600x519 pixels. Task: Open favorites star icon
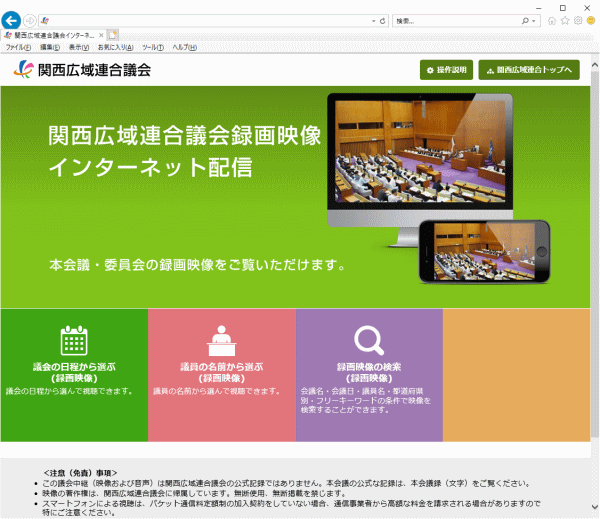pyautogui.click(x=565, y=21)
